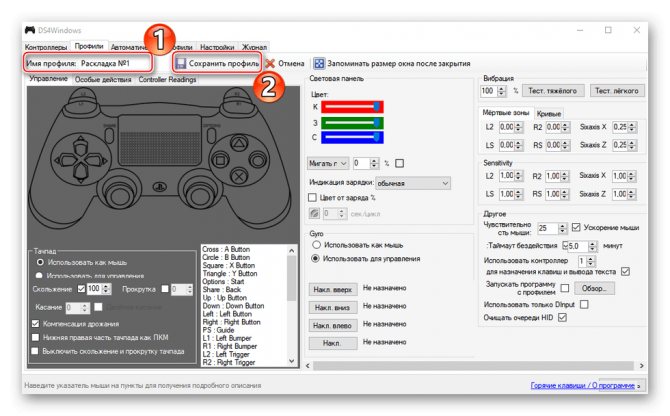Switch to Мёртвые зоны tab
The image size is (670, 416).
pos(505,113)
